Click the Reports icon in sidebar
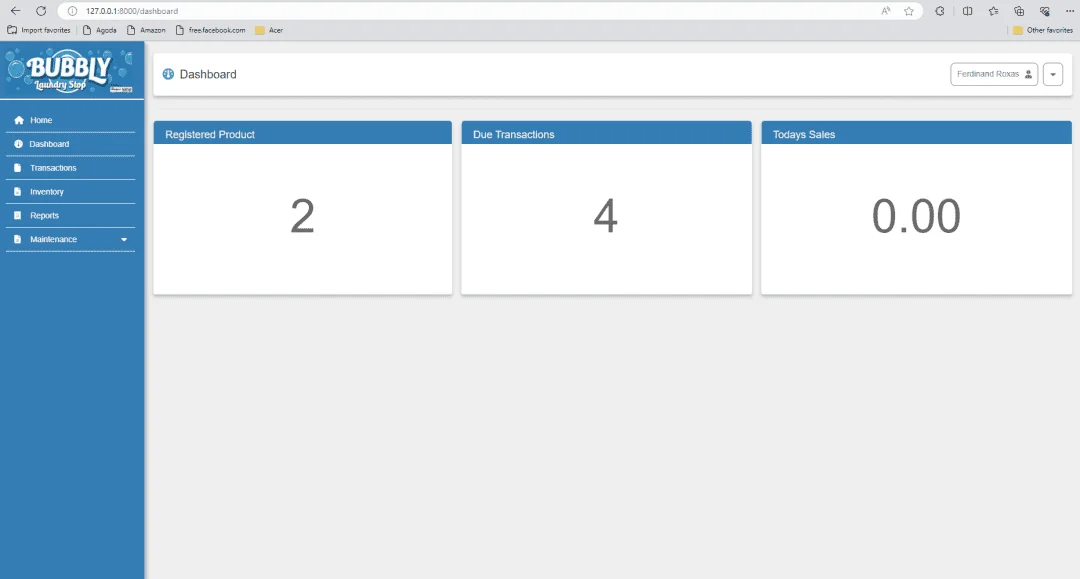Viewport: 1080px width, 579px height. (18, 215)
